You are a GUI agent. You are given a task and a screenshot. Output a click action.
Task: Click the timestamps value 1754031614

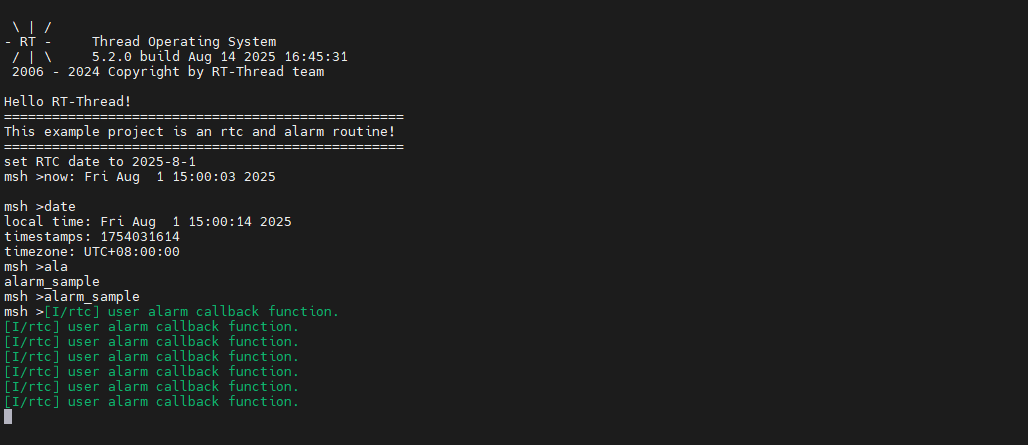coord(140,237)
